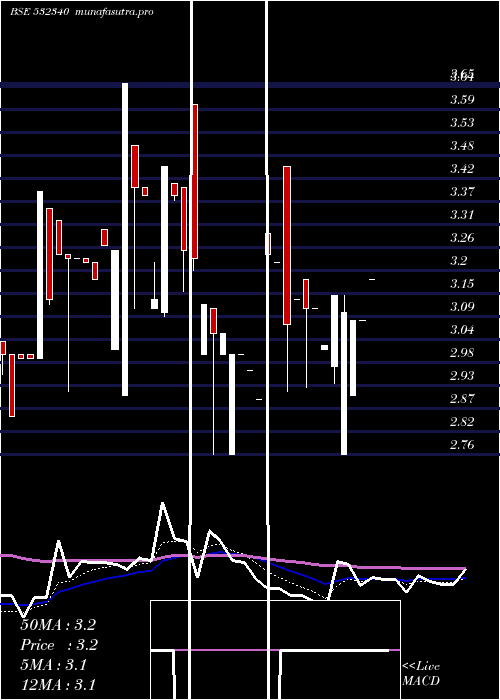Click the 3.31 price axis label
The image size is (500, 700).
pyautogui.click(x=462, y=215)
